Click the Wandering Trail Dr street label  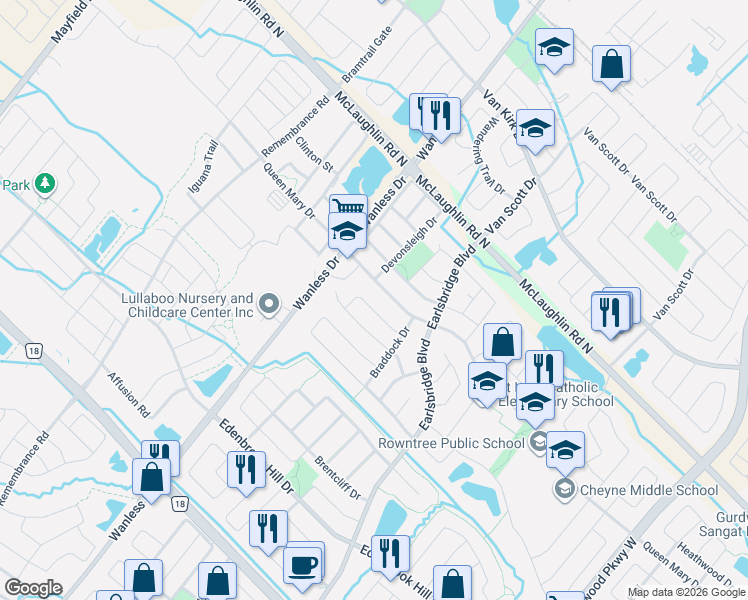coord(489,155)
